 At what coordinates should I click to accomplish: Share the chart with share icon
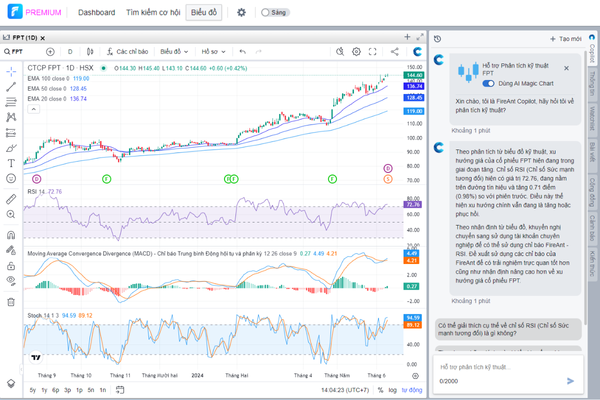tap(395, 52)
